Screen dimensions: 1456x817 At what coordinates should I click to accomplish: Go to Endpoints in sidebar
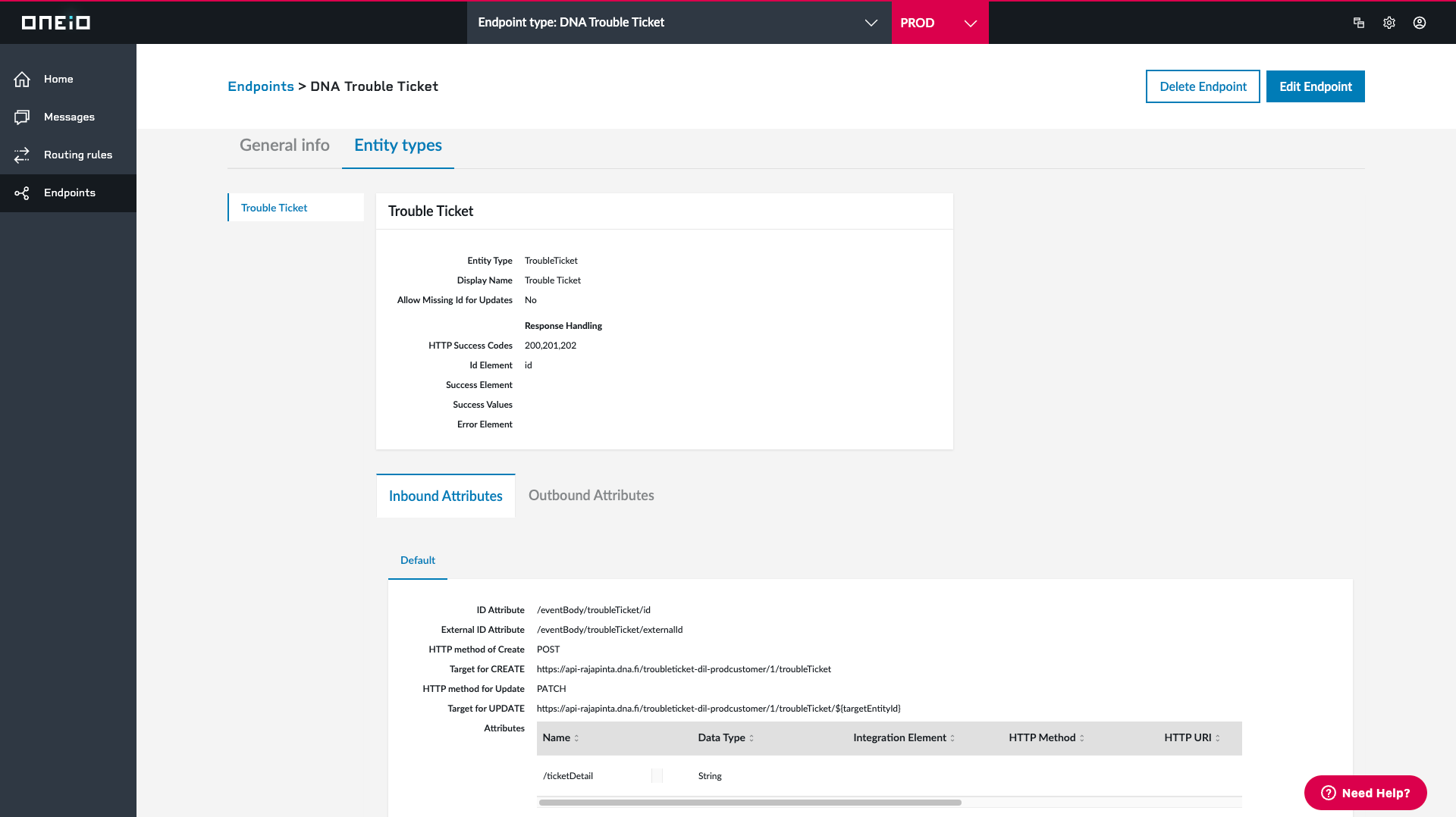[68, 193]
